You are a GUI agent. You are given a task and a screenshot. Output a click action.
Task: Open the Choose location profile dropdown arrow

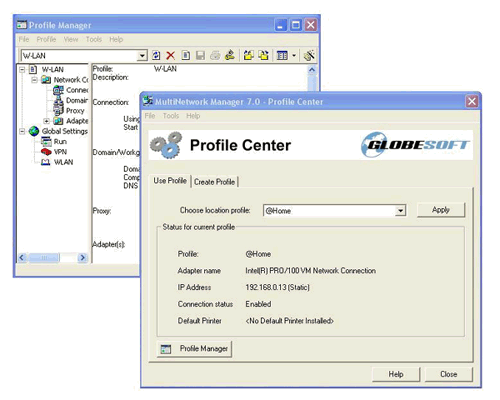pos(400,211)
